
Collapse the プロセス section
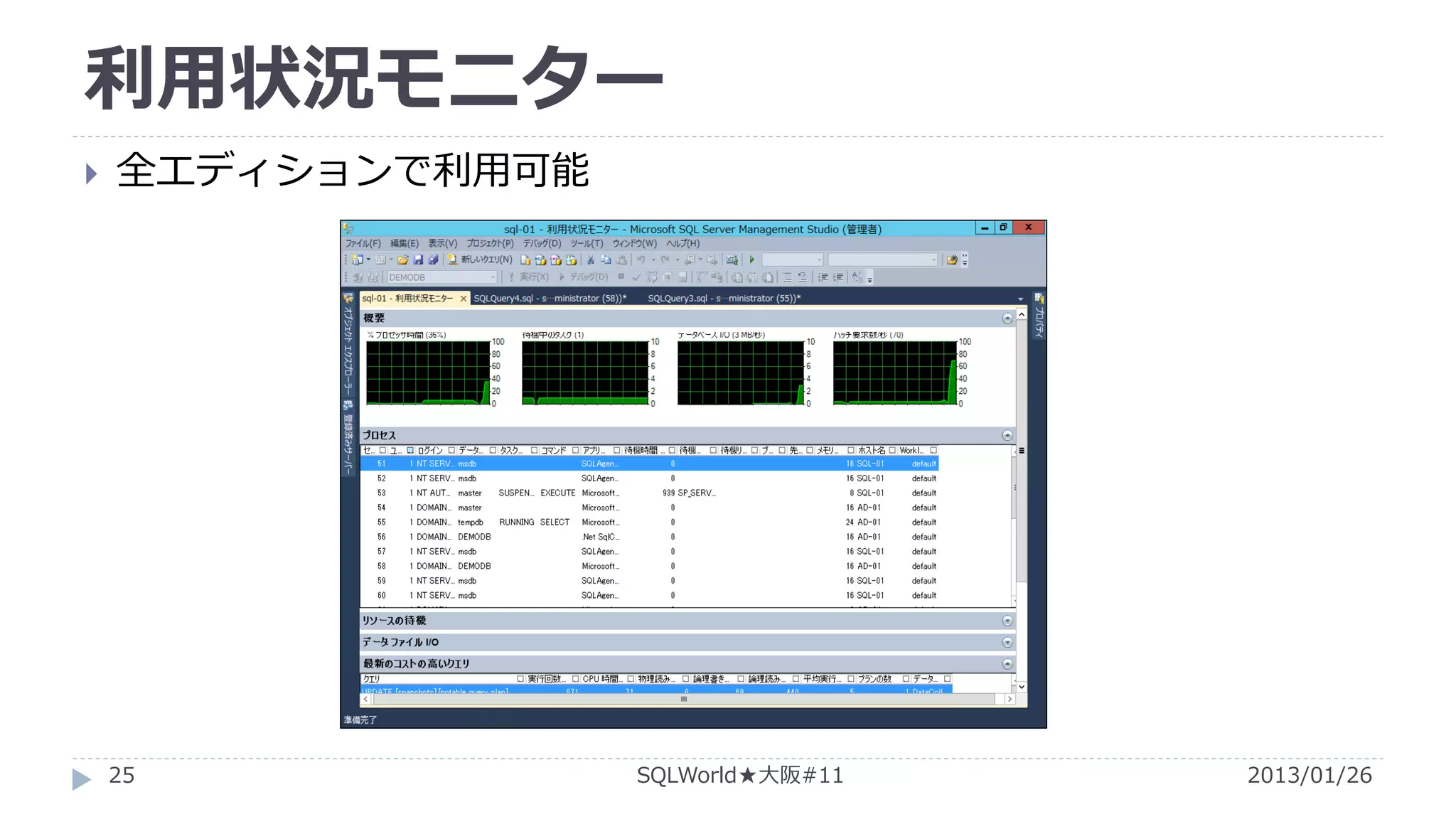(x=1007, y=435)
